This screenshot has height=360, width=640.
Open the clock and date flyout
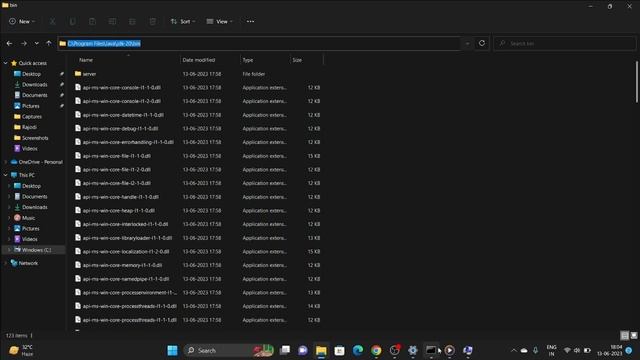click(609, 350)
